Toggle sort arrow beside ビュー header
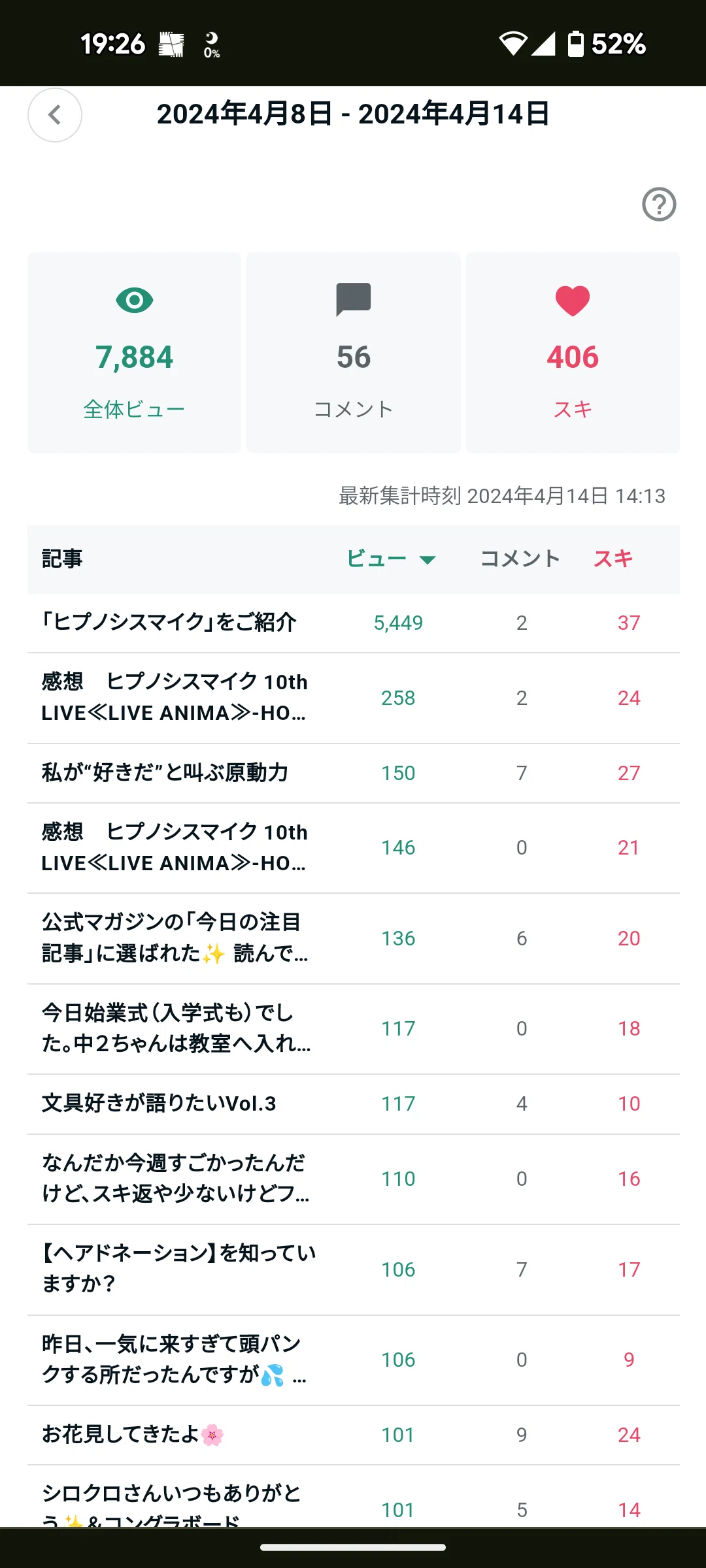Image resolution: width=706 pixels, height=1568 pixels. (x=428, y=560)
